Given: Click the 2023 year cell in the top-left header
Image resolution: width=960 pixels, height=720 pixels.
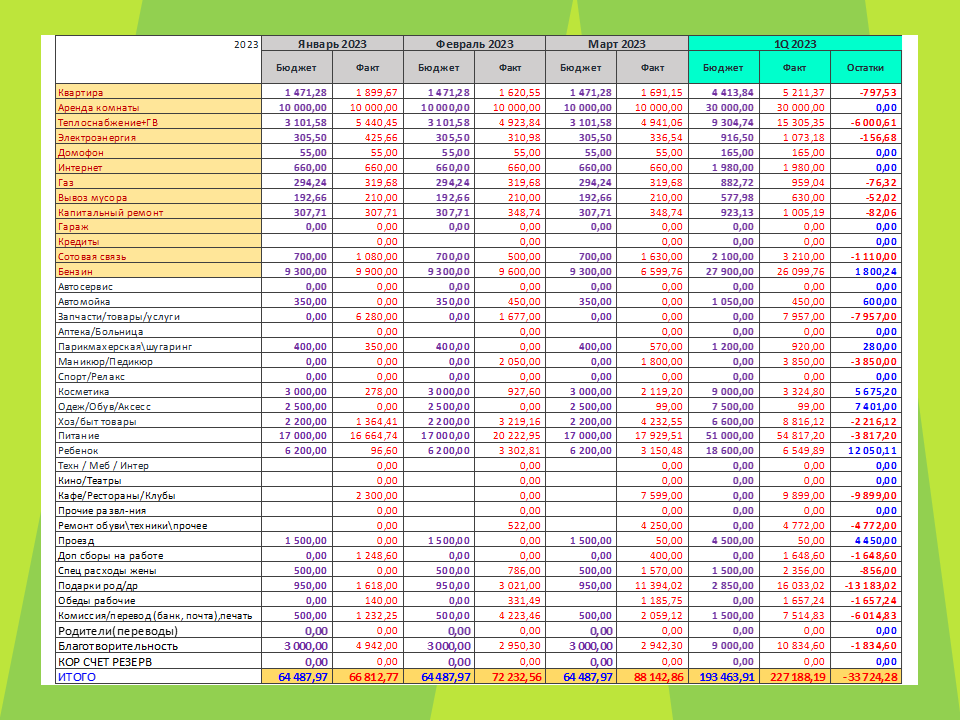Looking at the screenshot, I should point(245,44).
